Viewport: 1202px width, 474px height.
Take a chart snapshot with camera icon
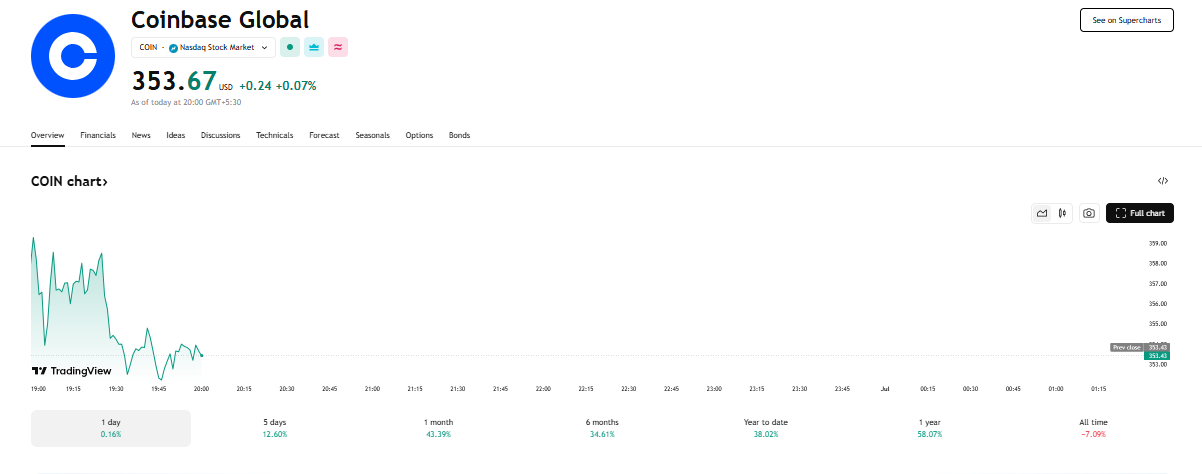pyautogui.click(x=1089, y=213)
